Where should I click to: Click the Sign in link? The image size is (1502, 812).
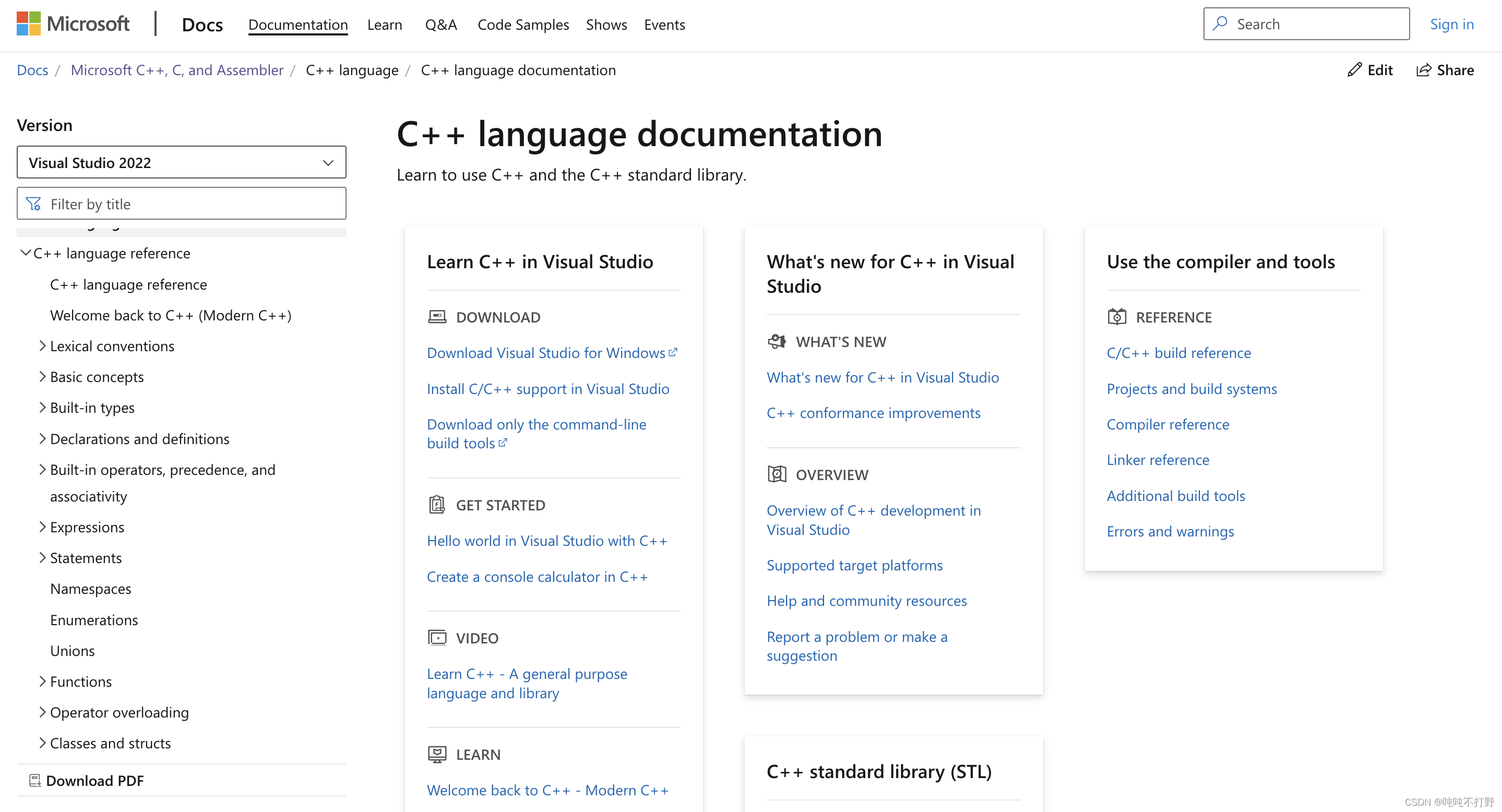click(1451, 24)
